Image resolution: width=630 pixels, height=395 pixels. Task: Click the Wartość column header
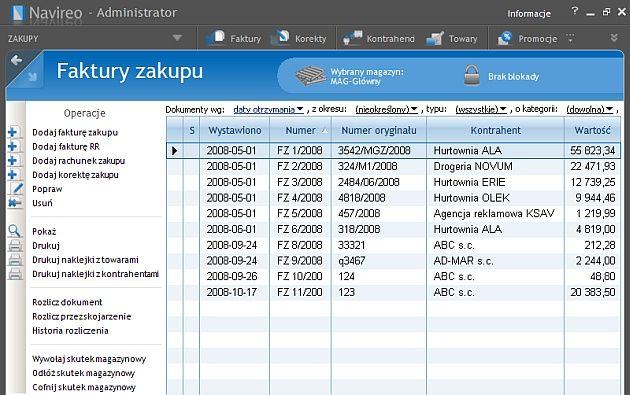pyautogui.click(x=593, y=130)
